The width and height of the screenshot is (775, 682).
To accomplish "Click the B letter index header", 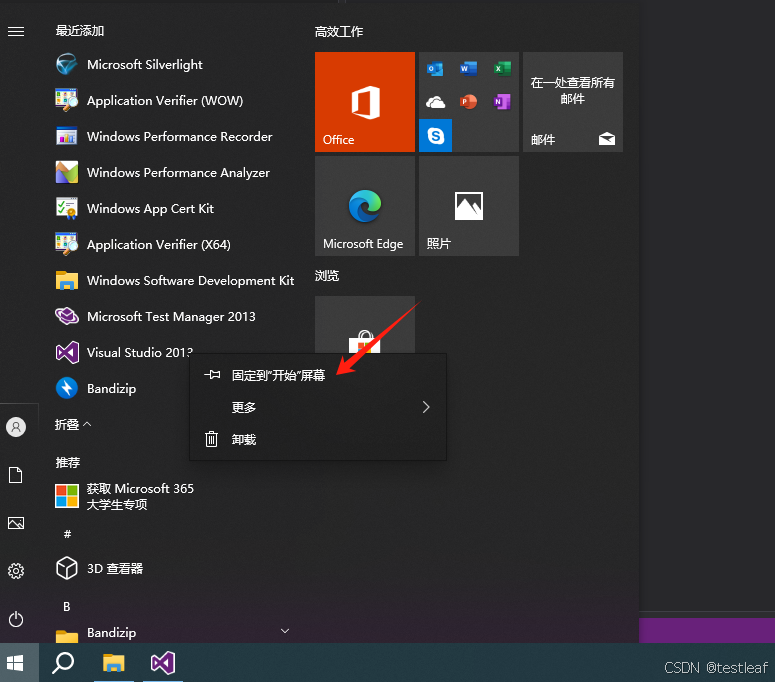I will (x=67, y=606).
